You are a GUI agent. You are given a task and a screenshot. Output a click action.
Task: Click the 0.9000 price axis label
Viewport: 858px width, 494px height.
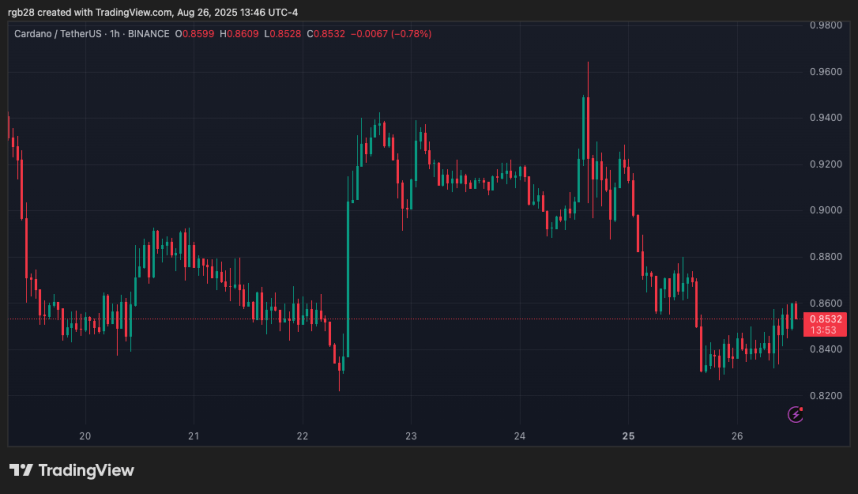826,210
